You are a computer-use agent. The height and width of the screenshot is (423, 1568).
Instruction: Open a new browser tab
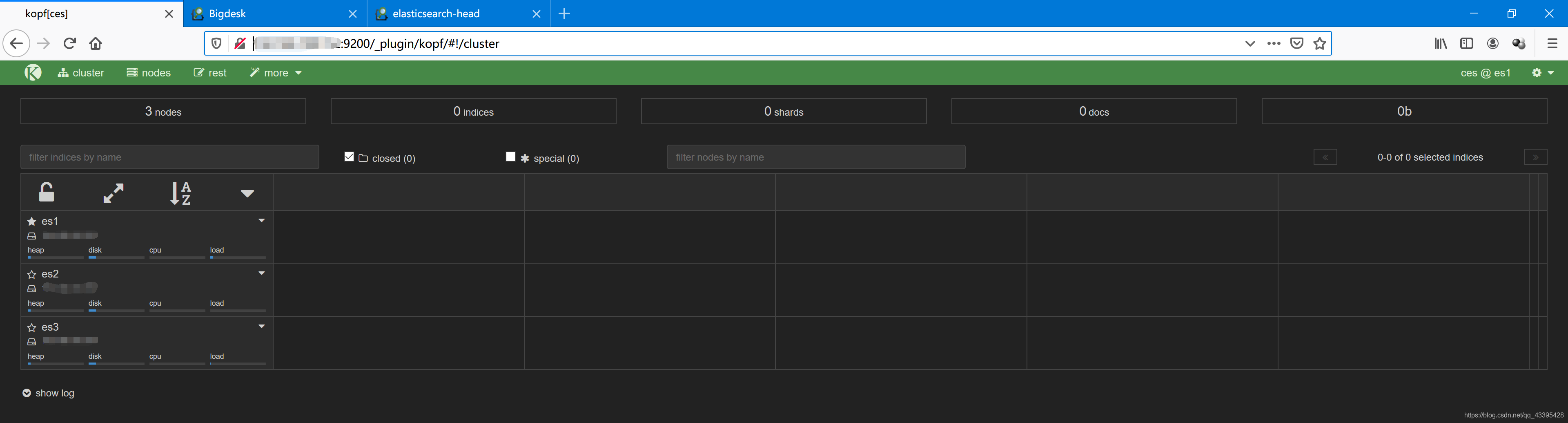click(564, 13)
